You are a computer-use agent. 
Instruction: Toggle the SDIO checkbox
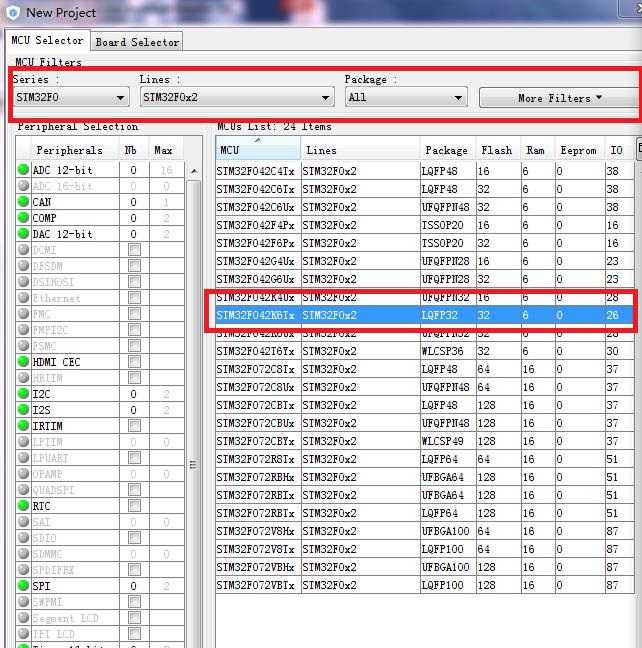click(134, 538)
